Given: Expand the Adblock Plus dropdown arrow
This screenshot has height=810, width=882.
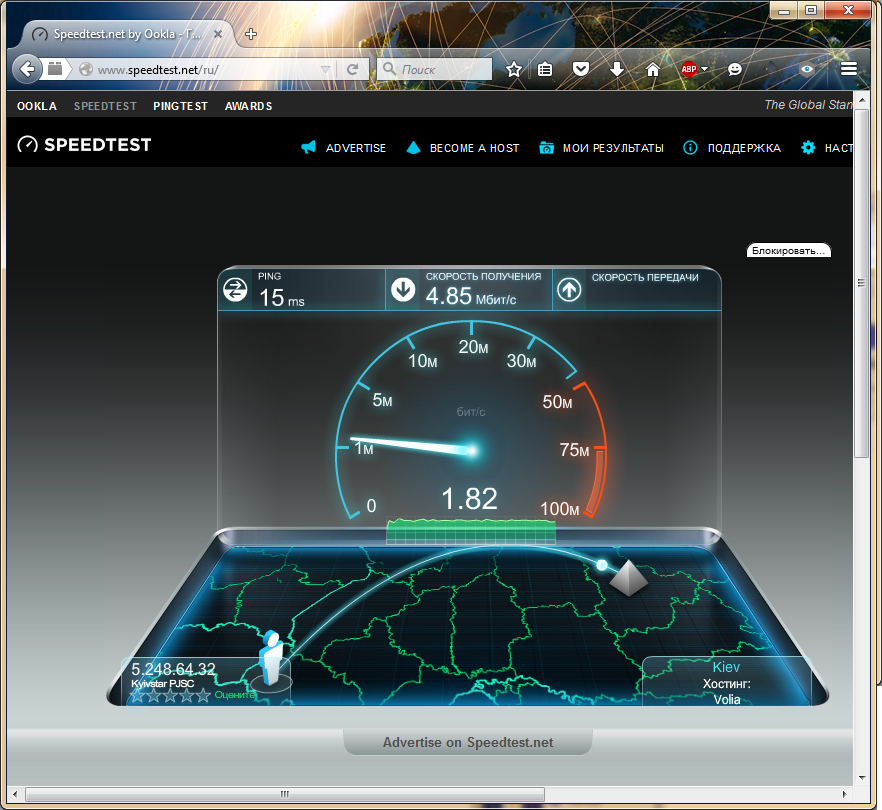Looking at the screenshot, I should click(705, 69).
